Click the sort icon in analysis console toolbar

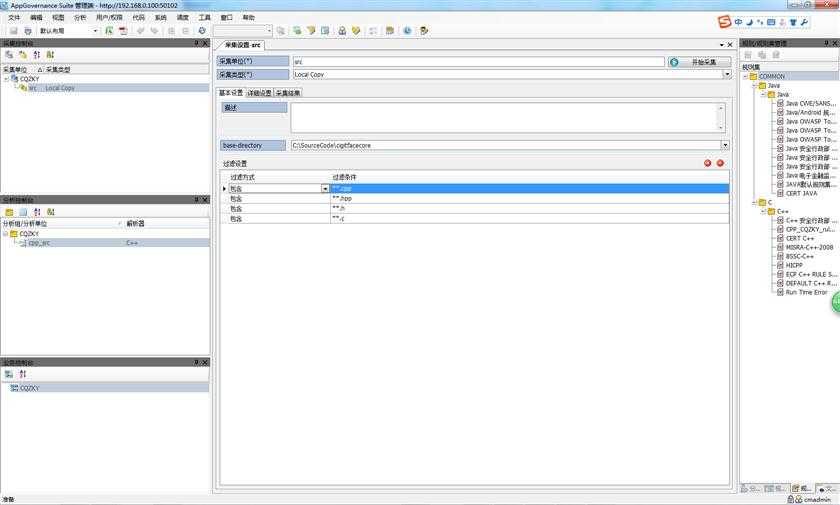coord(37,212)
